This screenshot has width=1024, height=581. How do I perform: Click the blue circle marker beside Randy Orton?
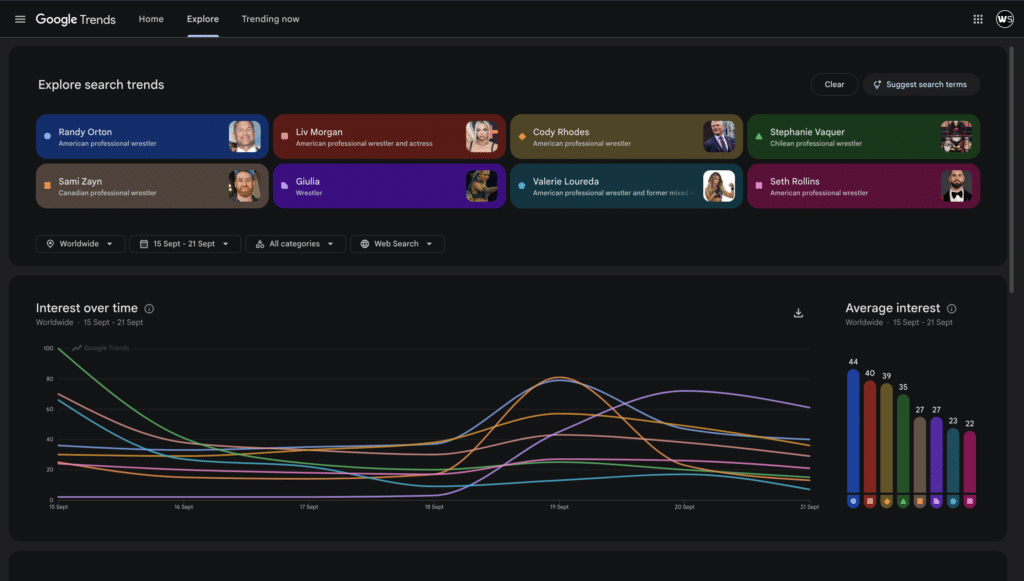pos(47,136)
